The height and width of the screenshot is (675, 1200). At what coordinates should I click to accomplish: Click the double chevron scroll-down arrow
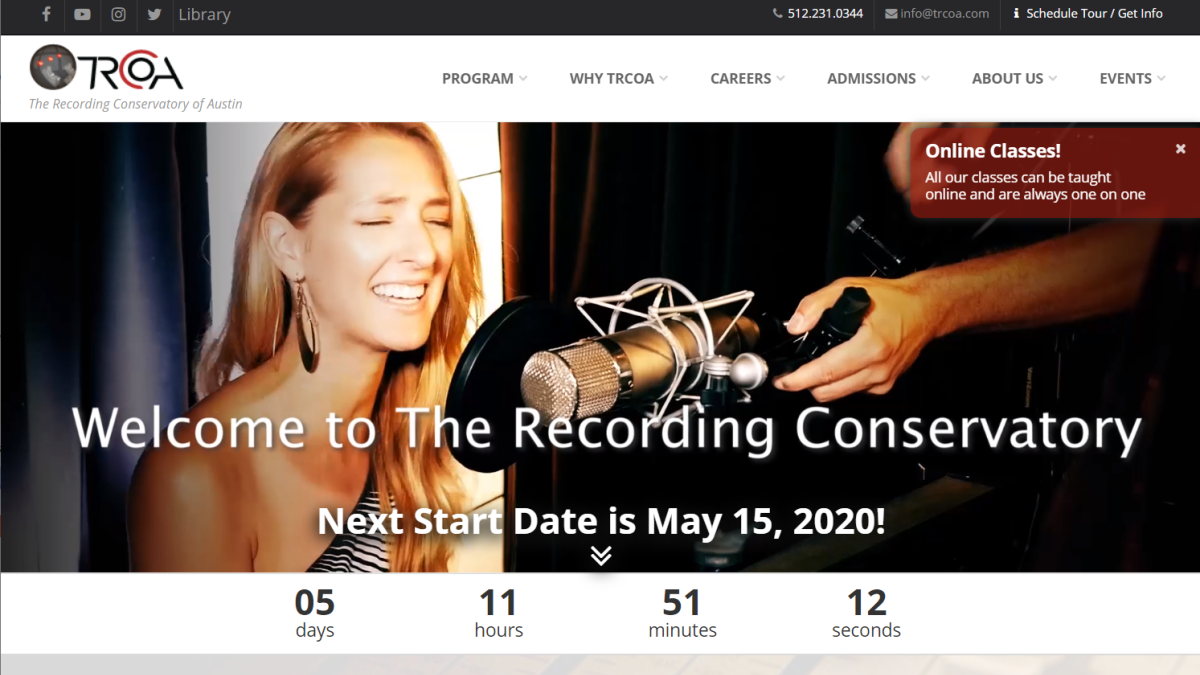[x=600, y=555]
